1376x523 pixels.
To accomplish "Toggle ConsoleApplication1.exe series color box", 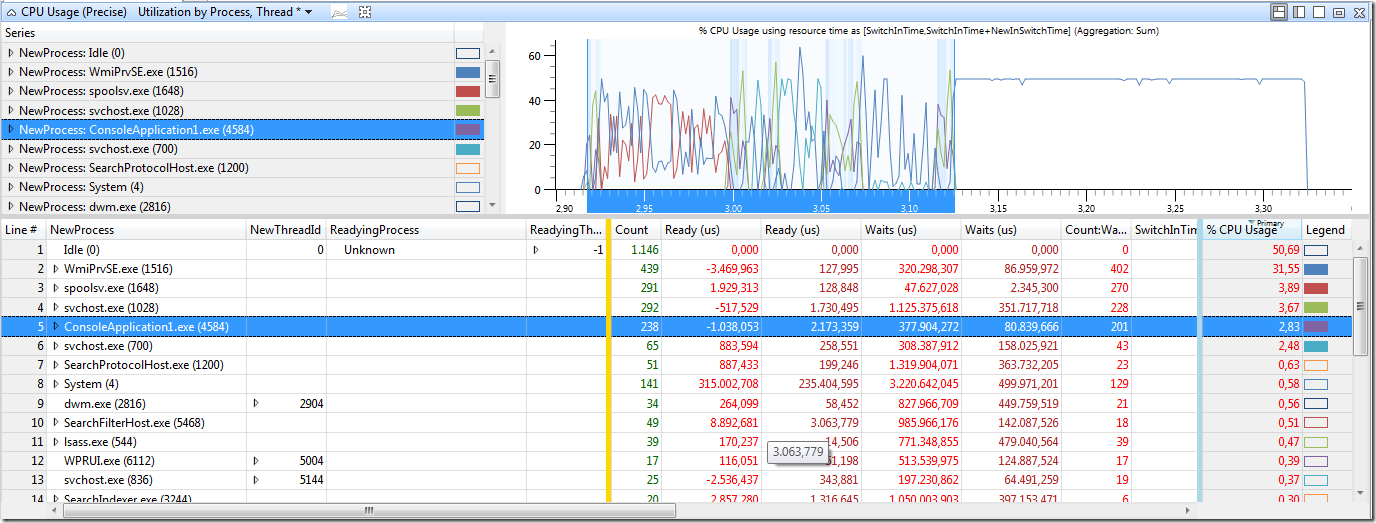I will pyautogui.click(x=468, y=130).
